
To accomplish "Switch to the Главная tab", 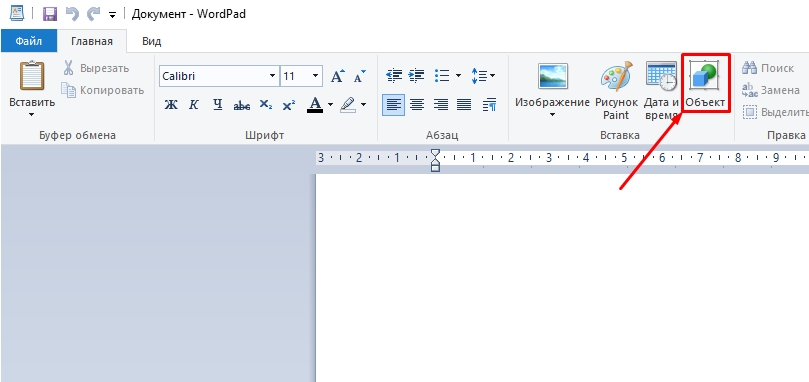I will click(92, 41).
